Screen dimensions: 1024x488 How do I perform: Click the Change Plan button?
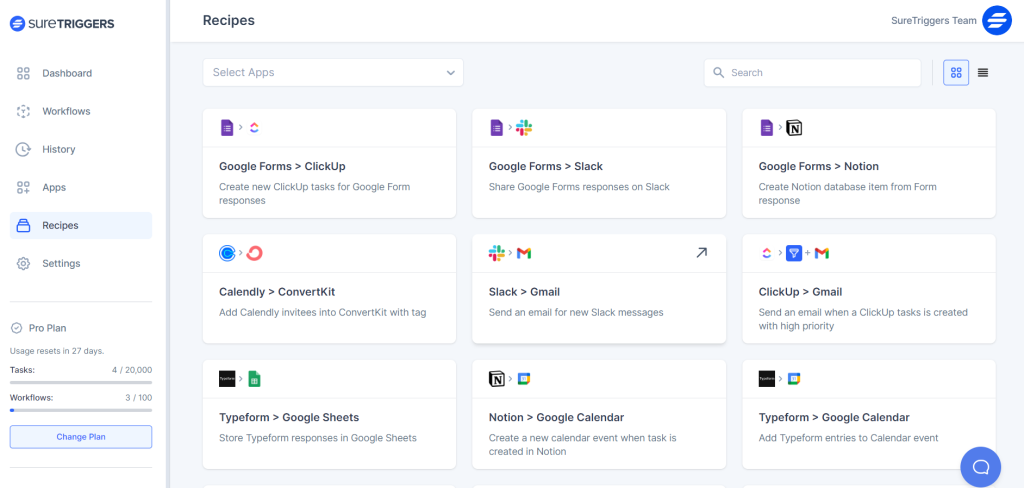click(81, 437)
